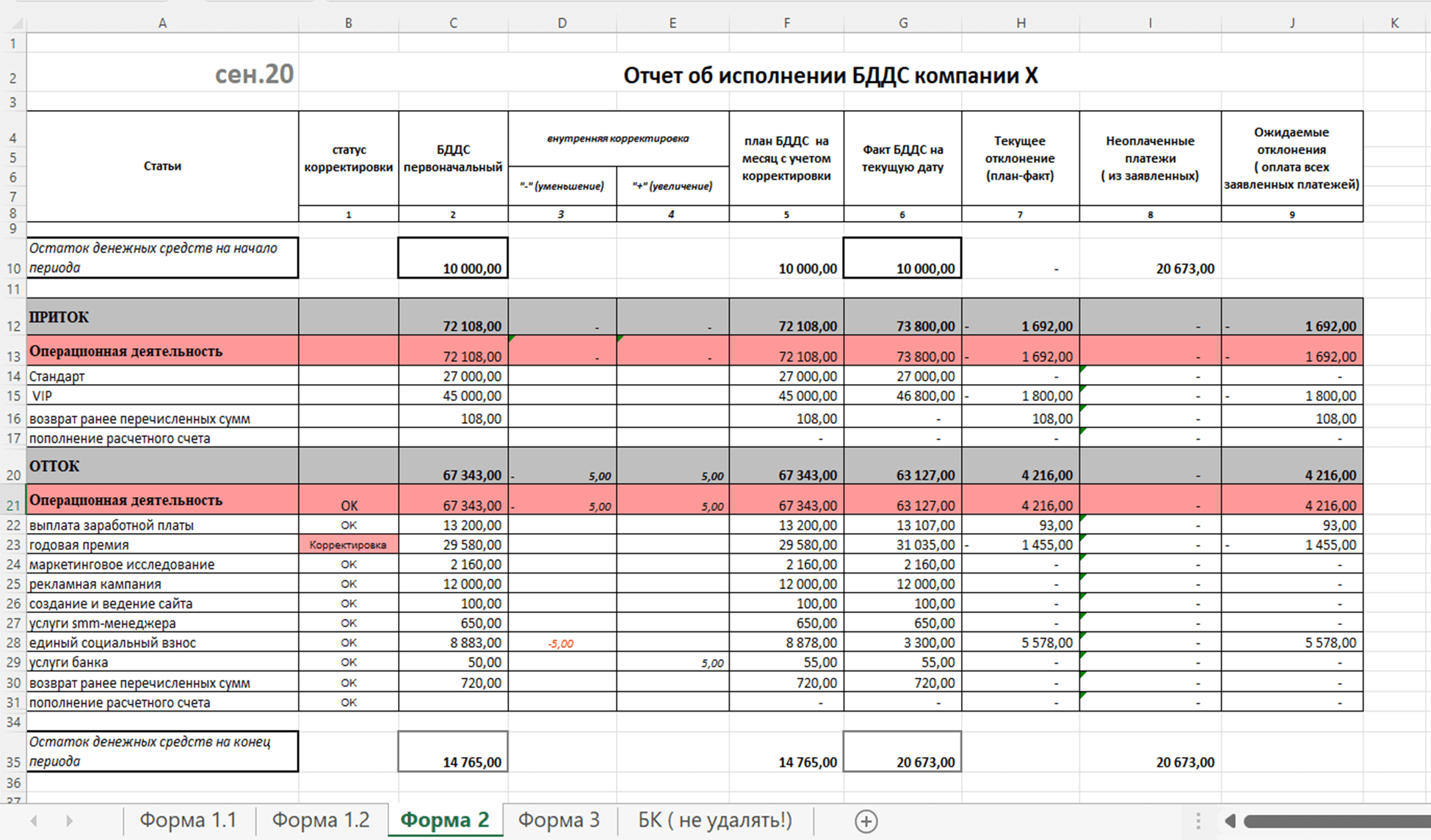Viewport: 1431px width, 840px height.
Task: Click the 'услуги smm-менеджера' row label
Action: (162, 623)
